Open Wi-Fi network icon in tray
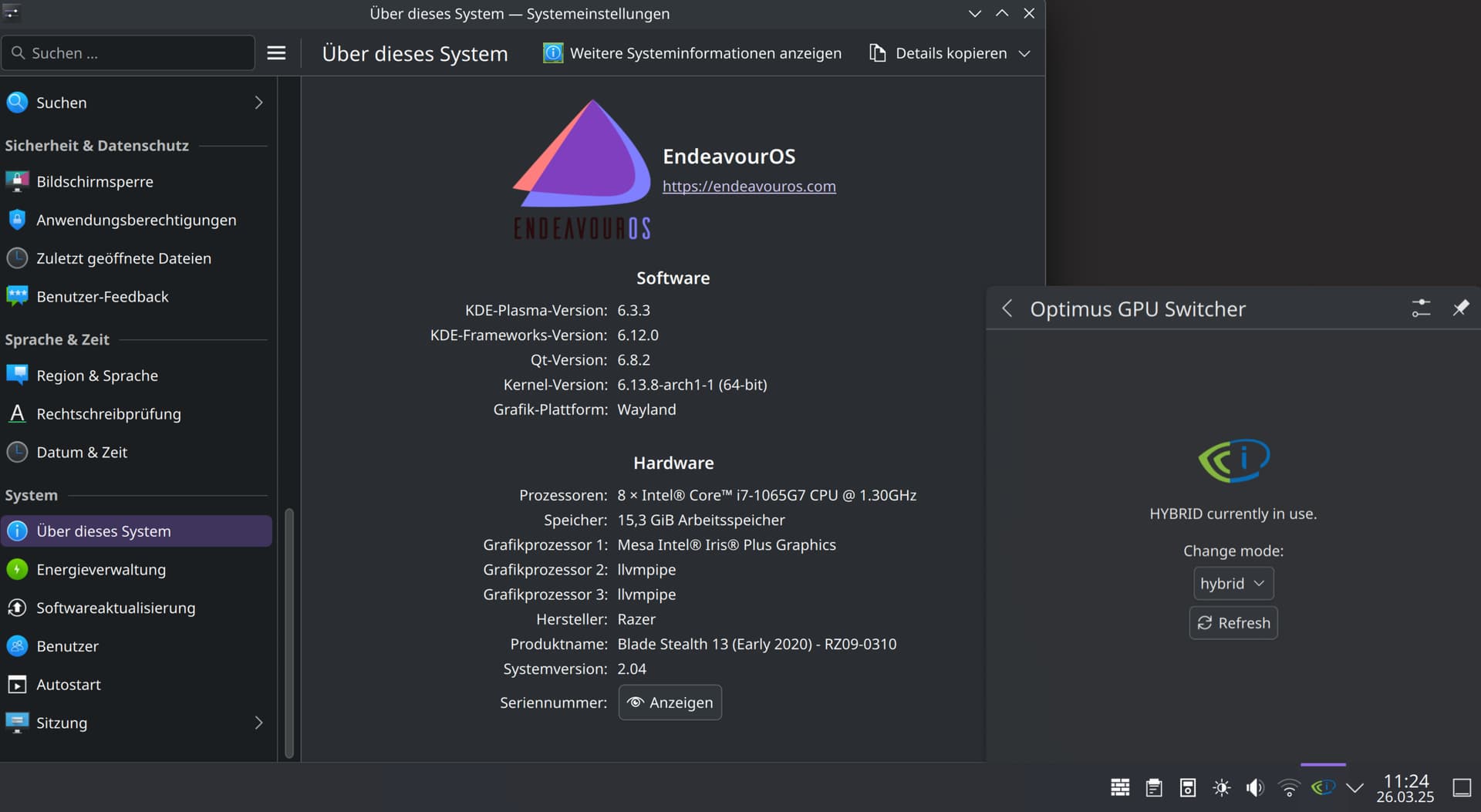 pos(1289,787)
